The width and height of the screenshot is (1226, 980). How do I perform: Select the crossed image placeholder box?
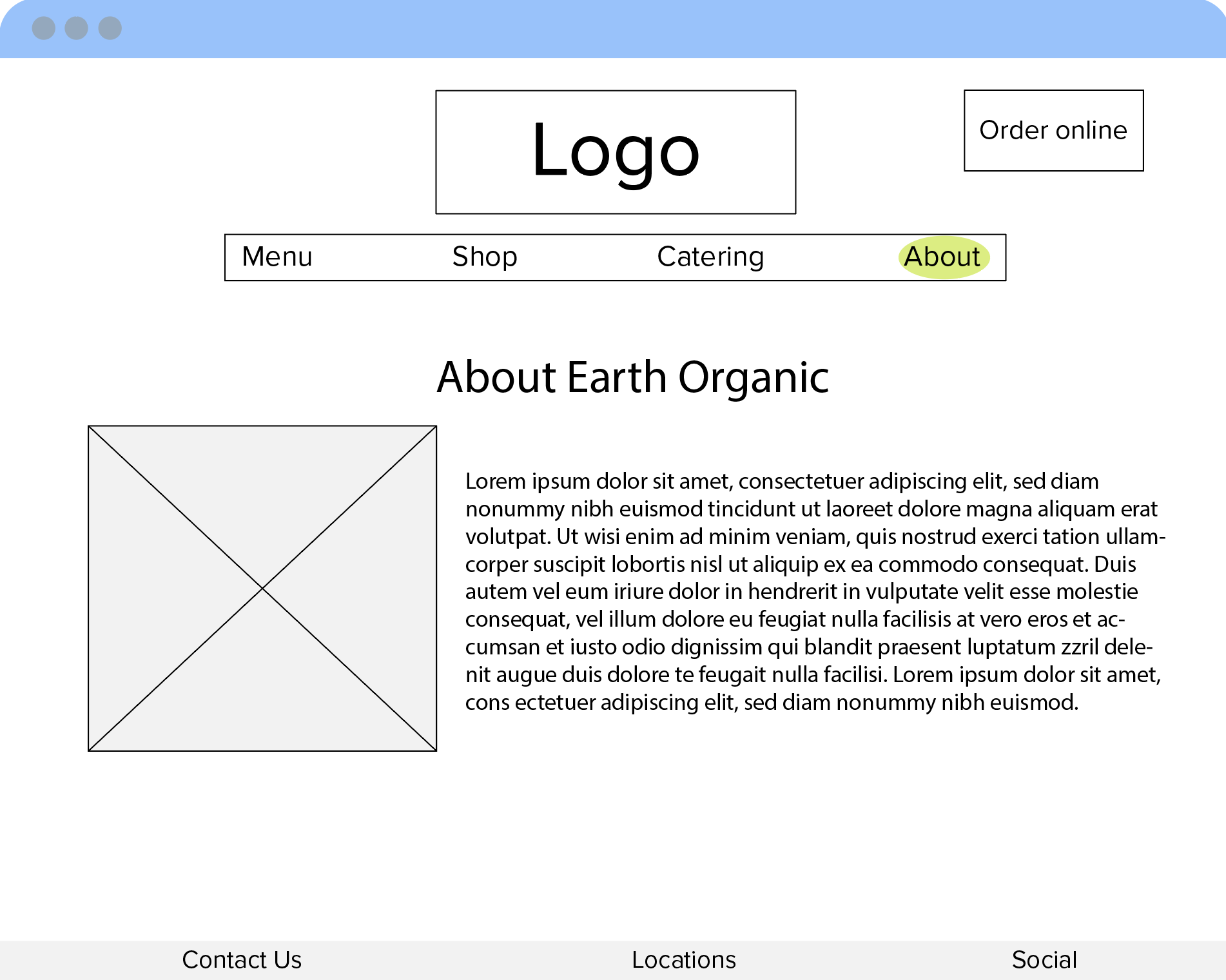pos(262,588)
